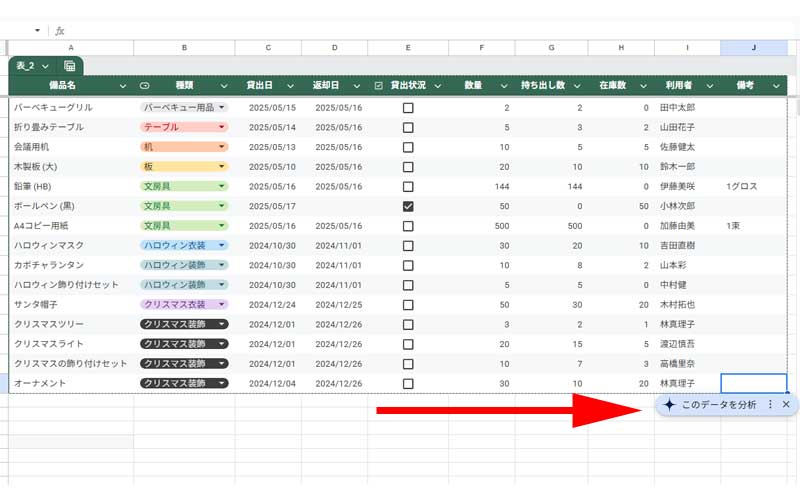Select column A header

71,47
